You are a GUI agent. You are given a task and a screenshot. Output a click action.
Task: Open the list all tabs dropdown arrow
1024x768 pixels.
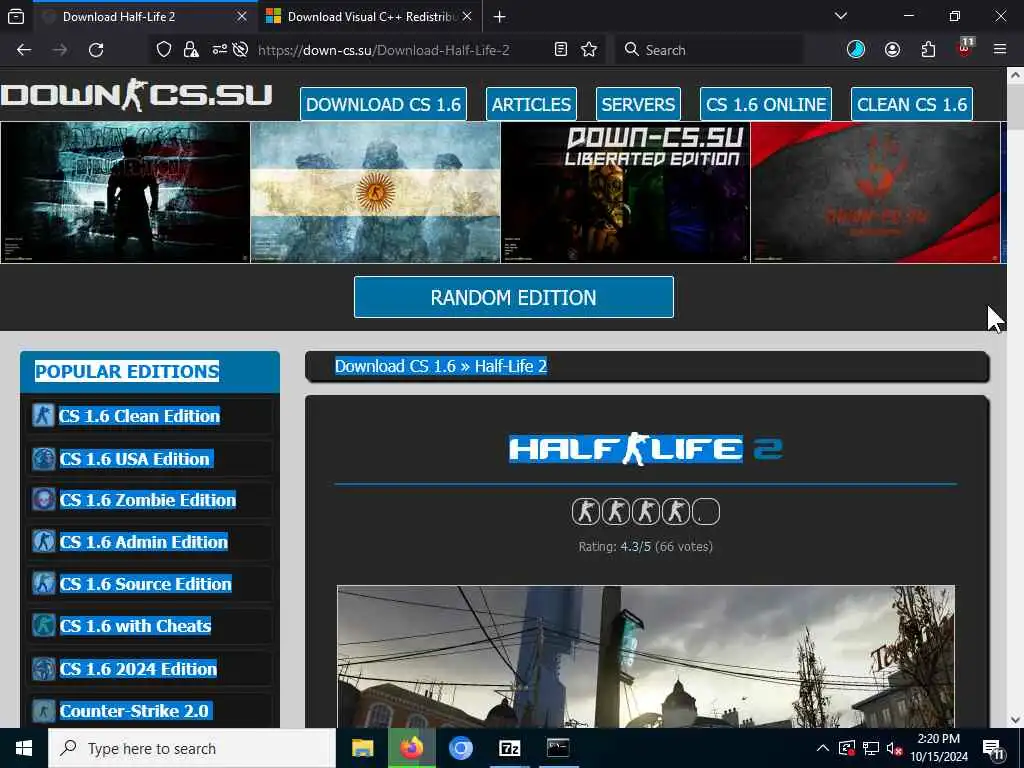(841, 16)
